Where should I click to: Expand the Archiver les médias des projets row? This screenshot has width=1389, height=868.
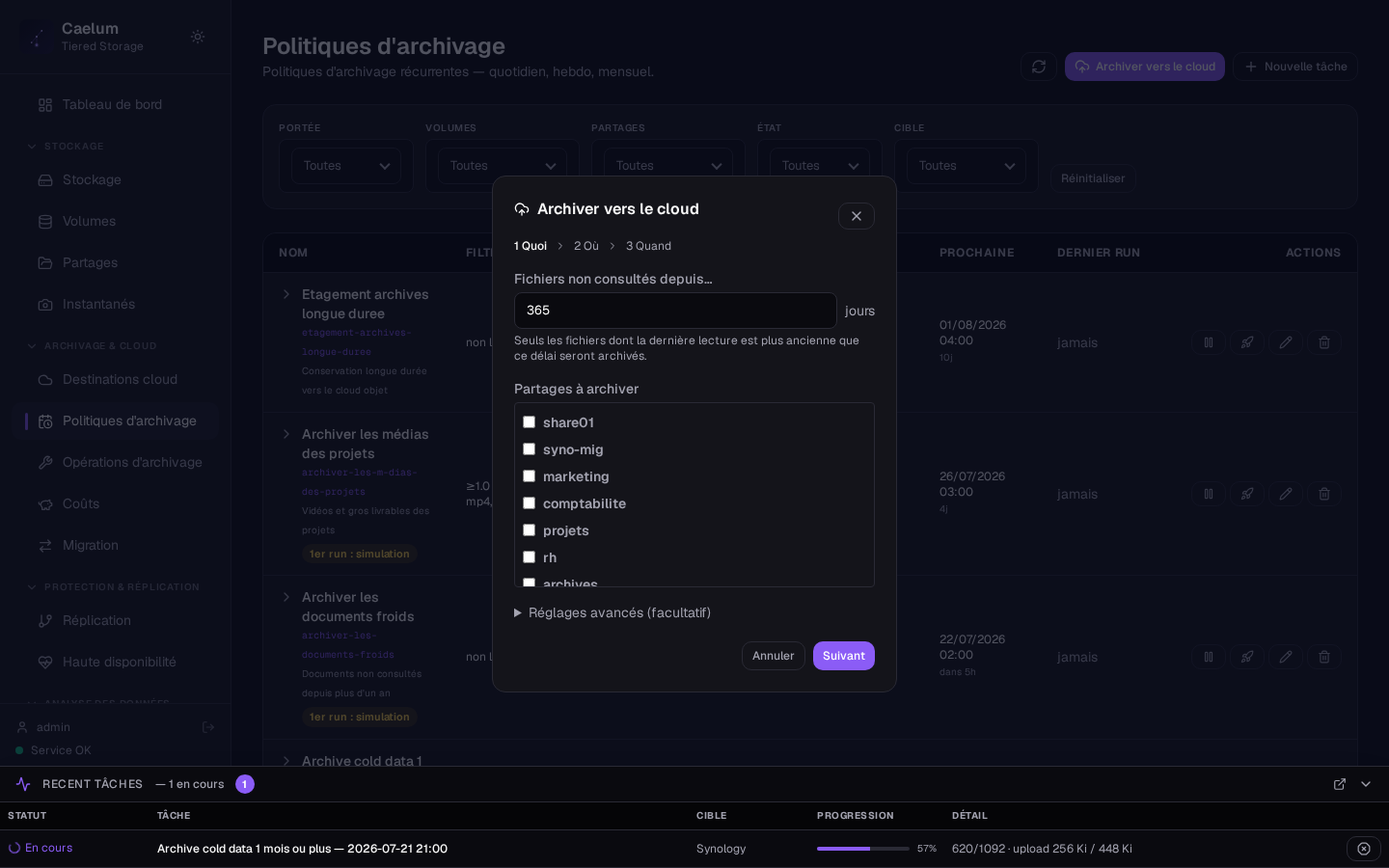coord(286,434)
